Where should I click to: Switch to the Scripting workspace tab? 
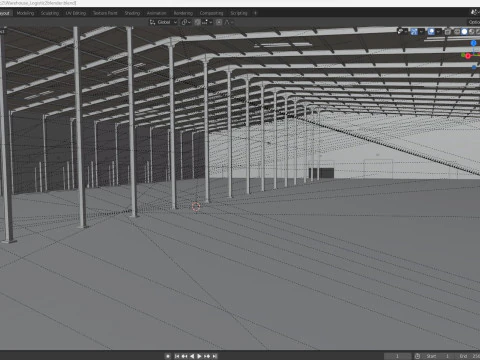coord(239,13)
